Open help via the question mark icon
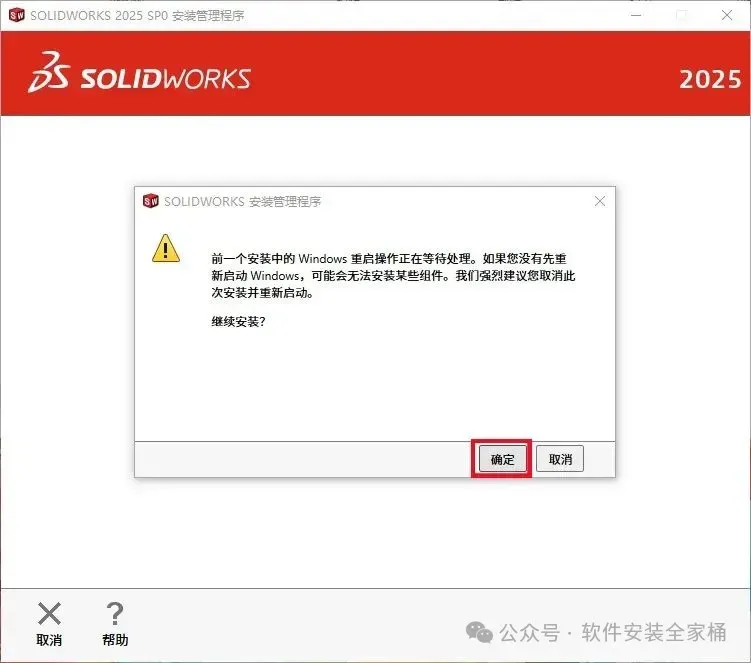Screen dimensions: 751x663 (115, 614)
